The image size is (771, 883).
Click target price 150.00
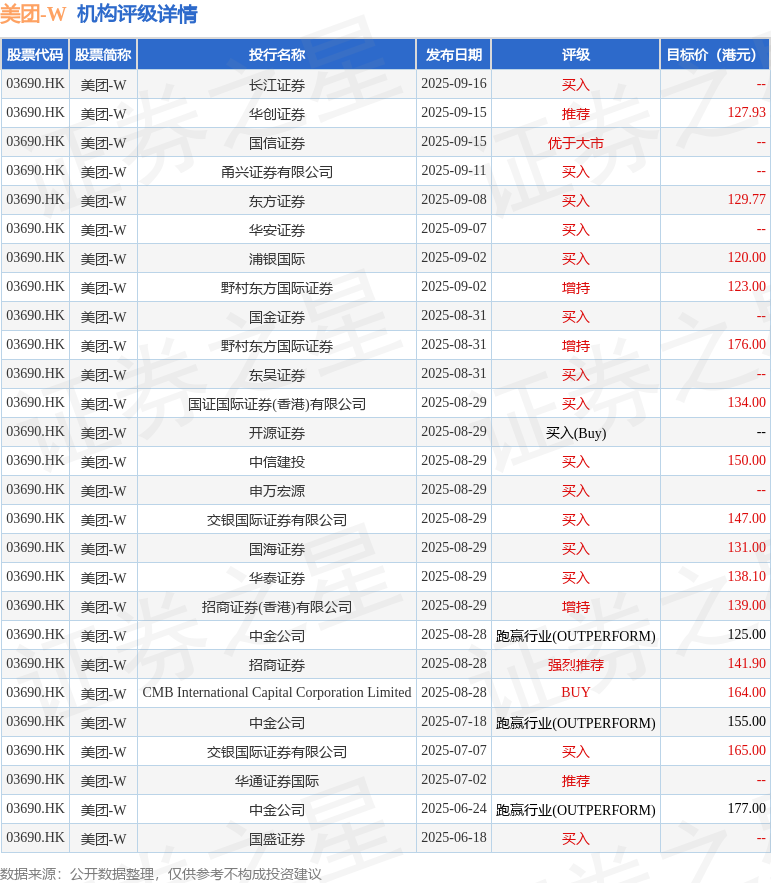click(746, 460)
